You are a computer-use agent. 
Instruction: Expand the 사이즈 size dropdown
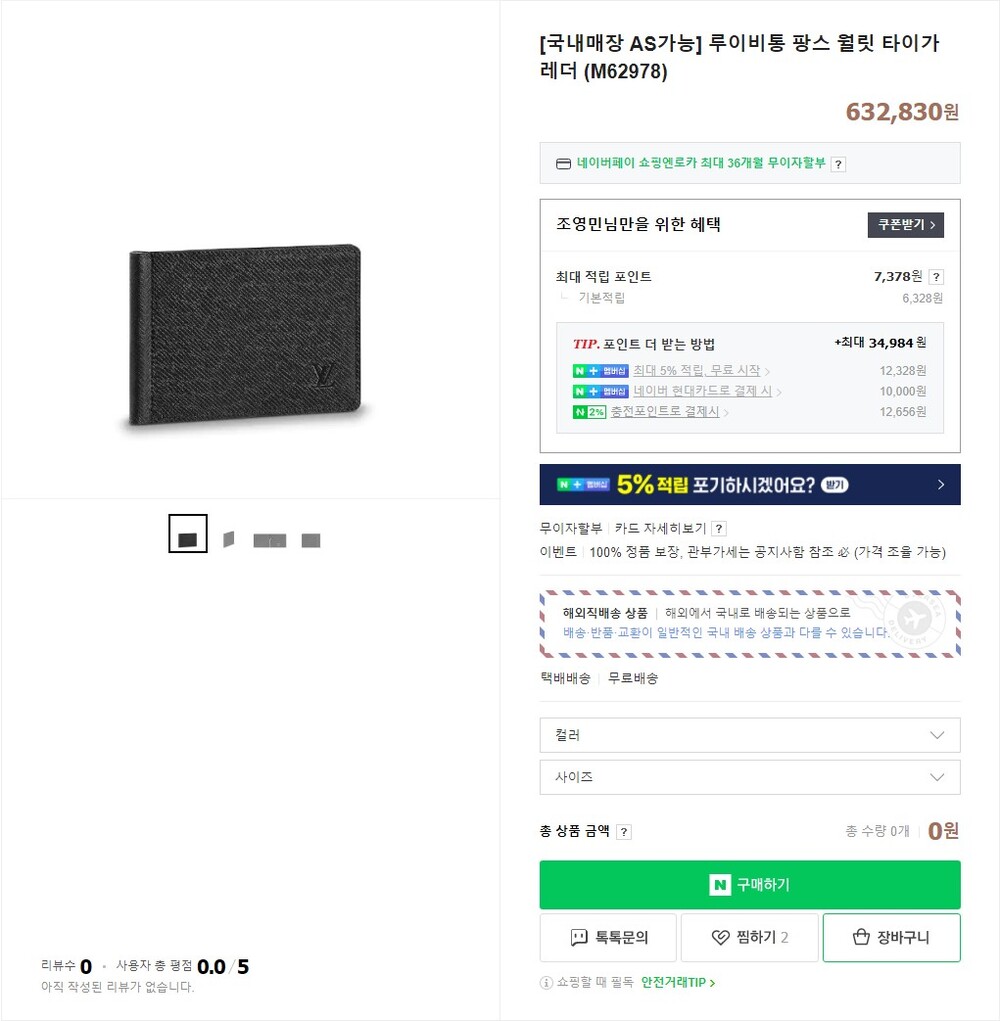(750, 777)
